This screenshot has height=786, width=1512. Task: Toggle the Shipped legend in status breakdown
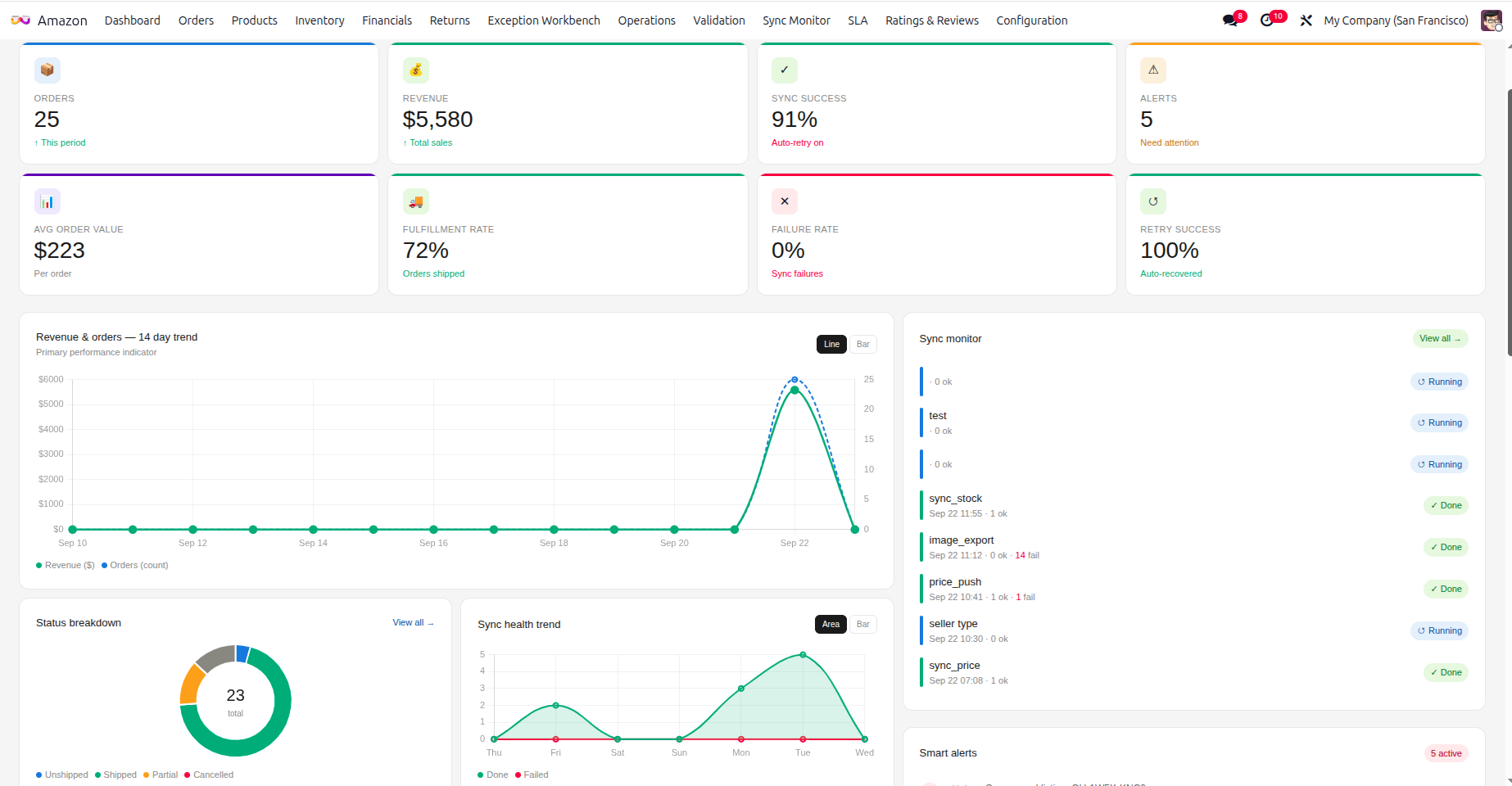point(115,775)
